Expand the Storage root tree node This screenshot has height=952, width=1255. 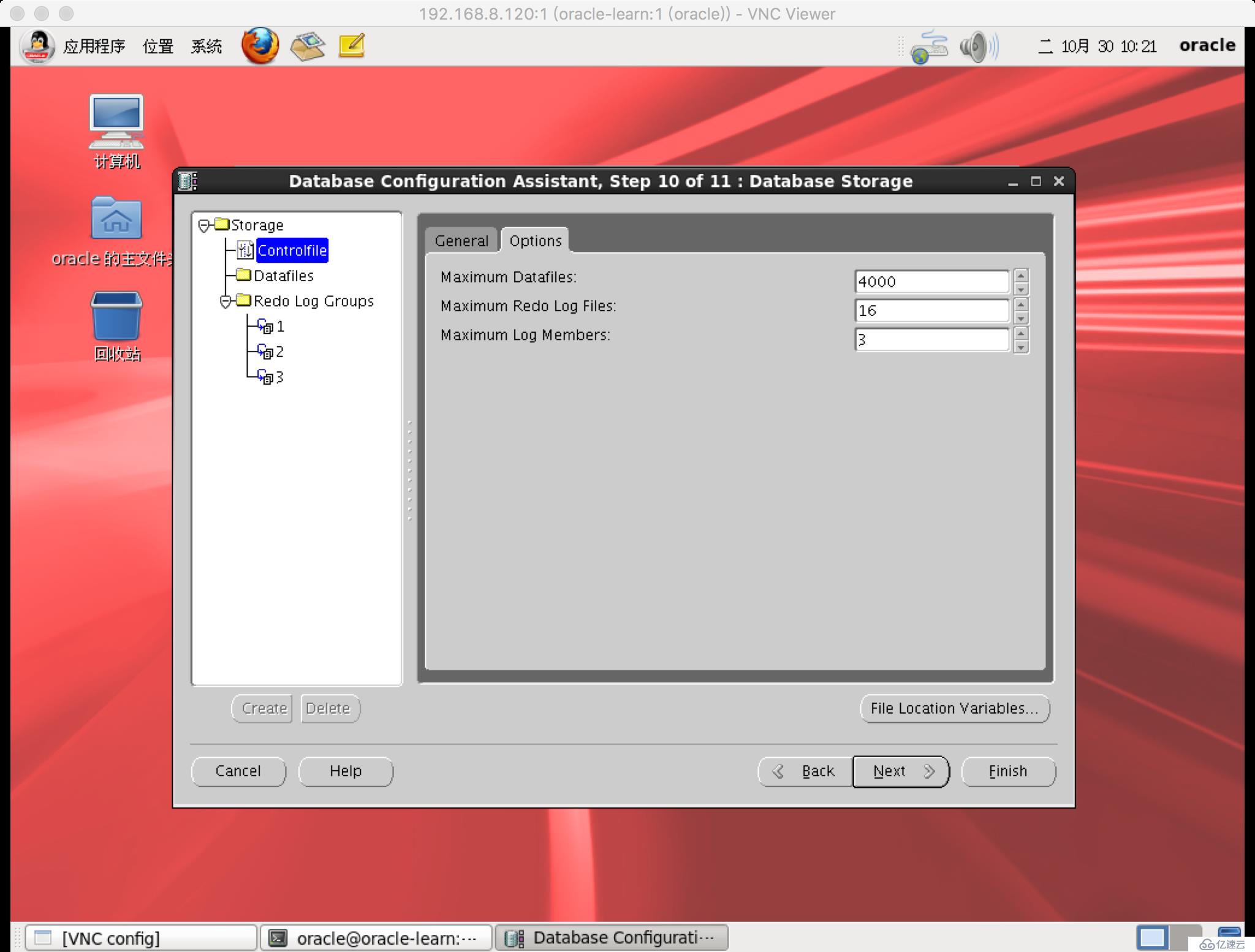(x=205, y=225)
